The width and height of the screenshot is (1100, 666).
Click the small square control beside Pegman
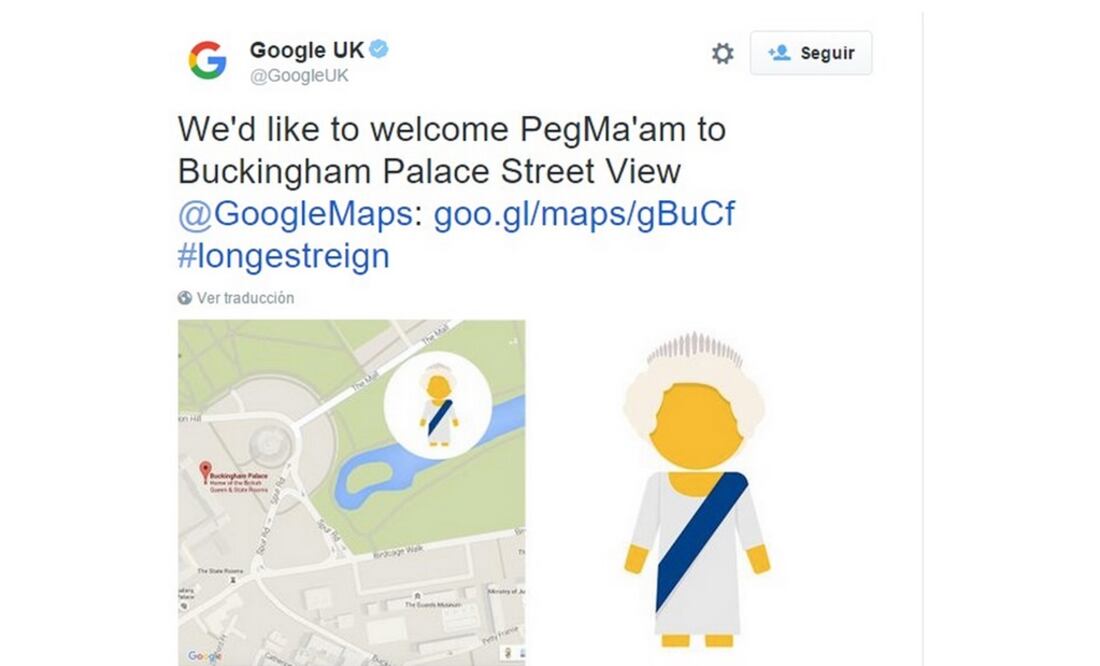[523, 652]
